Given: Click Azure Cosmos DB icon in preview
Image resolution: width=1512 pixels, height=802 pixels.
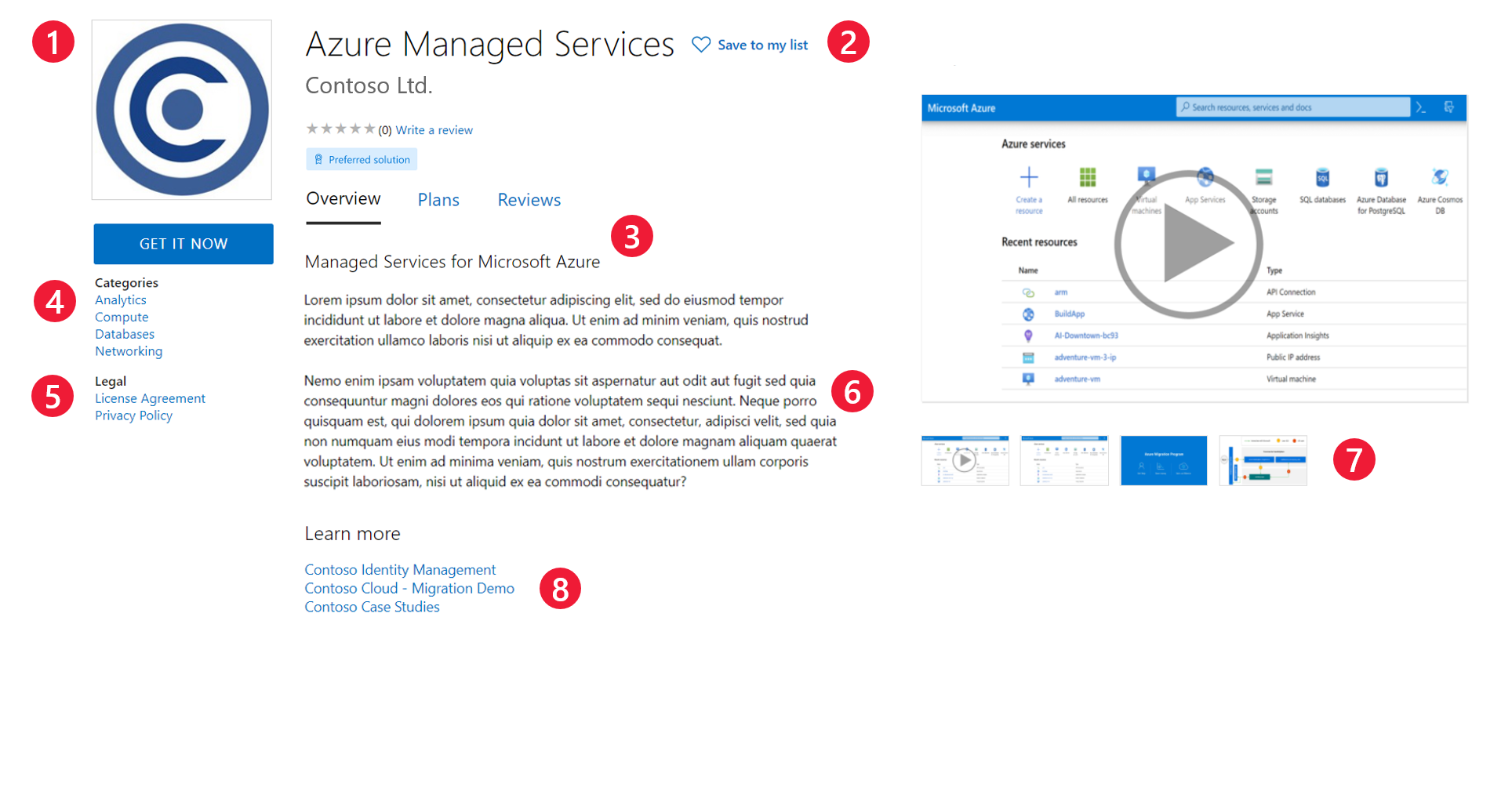Looking at the screenshot, I should coord(1440,177).
